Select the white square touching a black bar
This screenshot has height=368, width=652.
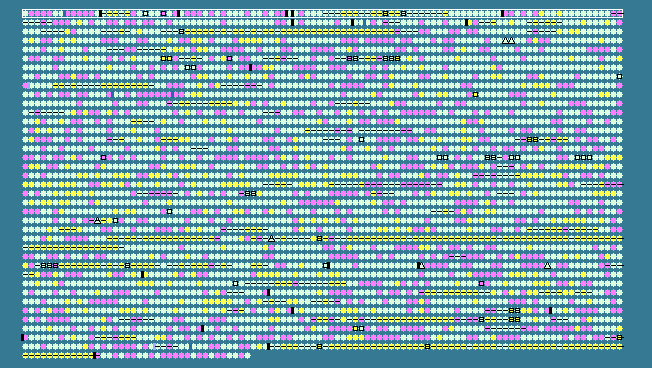tap(326, 265)
